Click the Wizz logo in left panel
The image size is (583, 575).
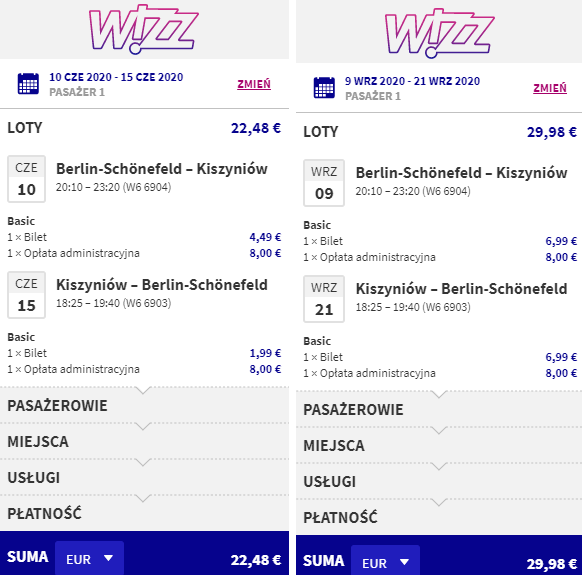(x=144, y=29)
